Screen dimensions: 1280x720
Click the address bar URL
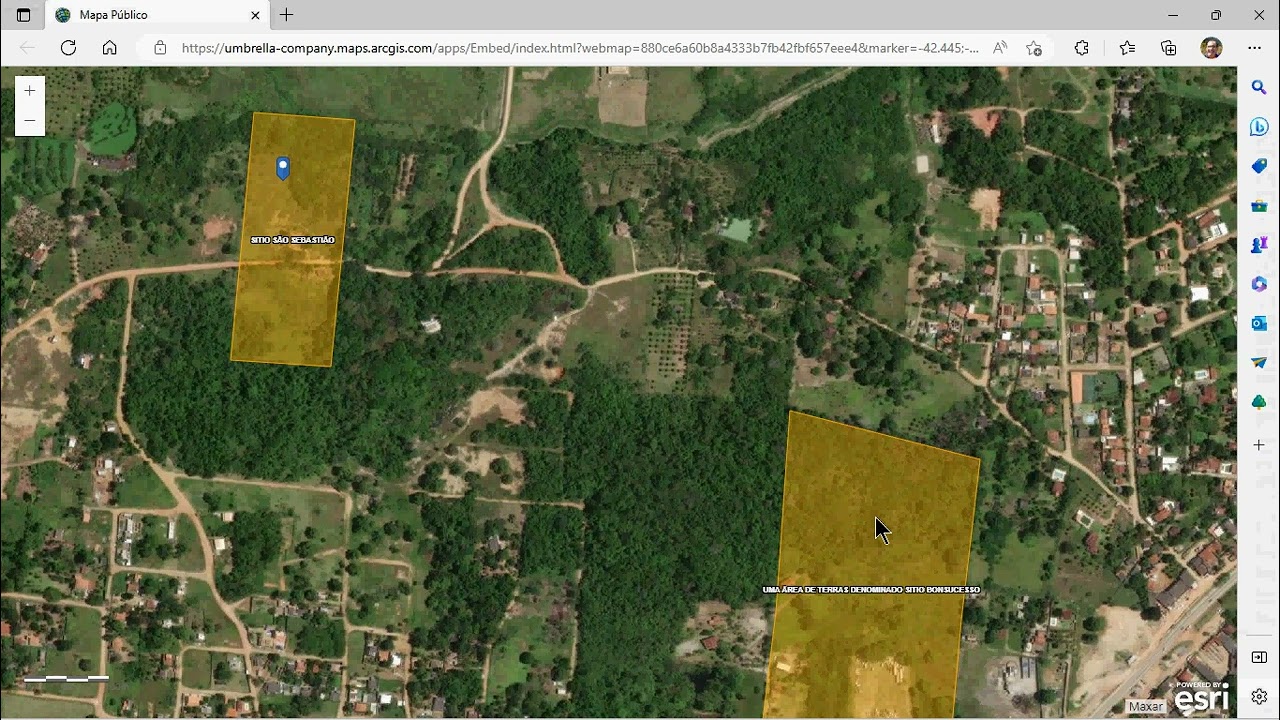[580, 48]
